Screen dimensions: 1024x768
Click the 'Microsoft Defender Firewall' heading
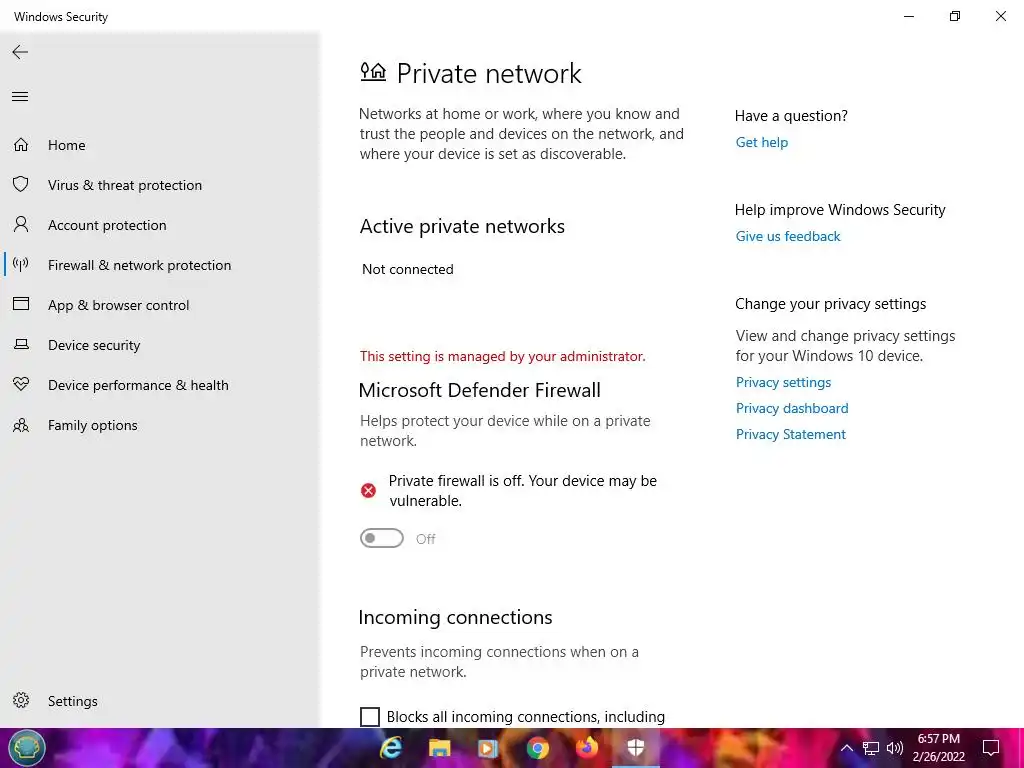[x=479, y=390]
